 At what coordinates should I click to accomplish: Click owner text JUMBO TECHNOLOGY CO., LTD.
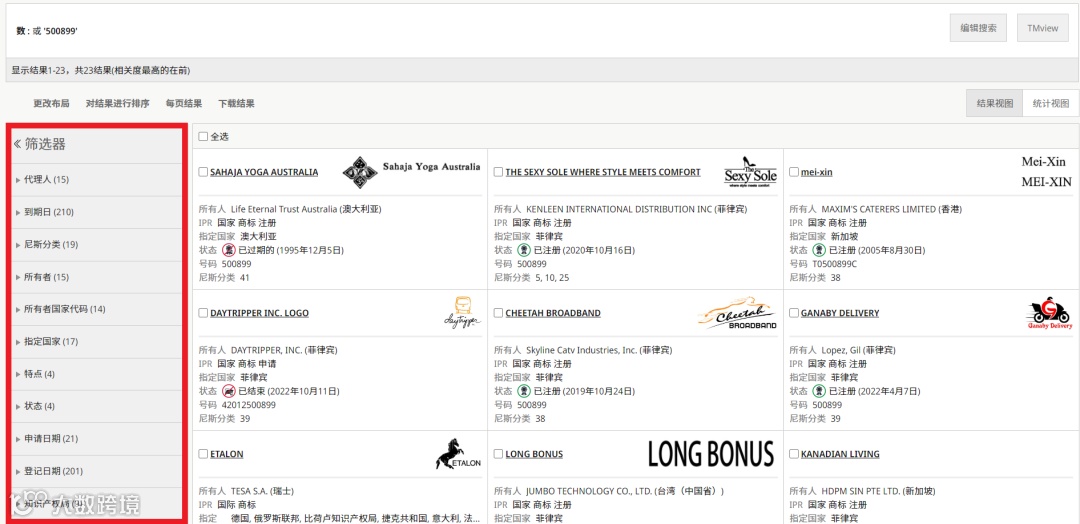(589, 491)
